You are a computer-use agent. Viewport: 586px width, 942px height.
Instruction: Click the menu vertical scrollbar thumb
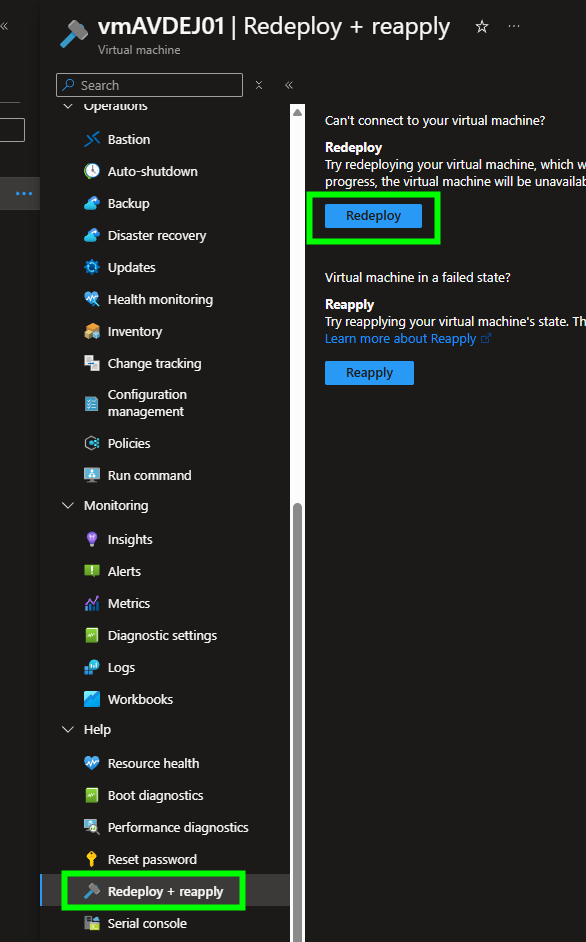(298, 721)
